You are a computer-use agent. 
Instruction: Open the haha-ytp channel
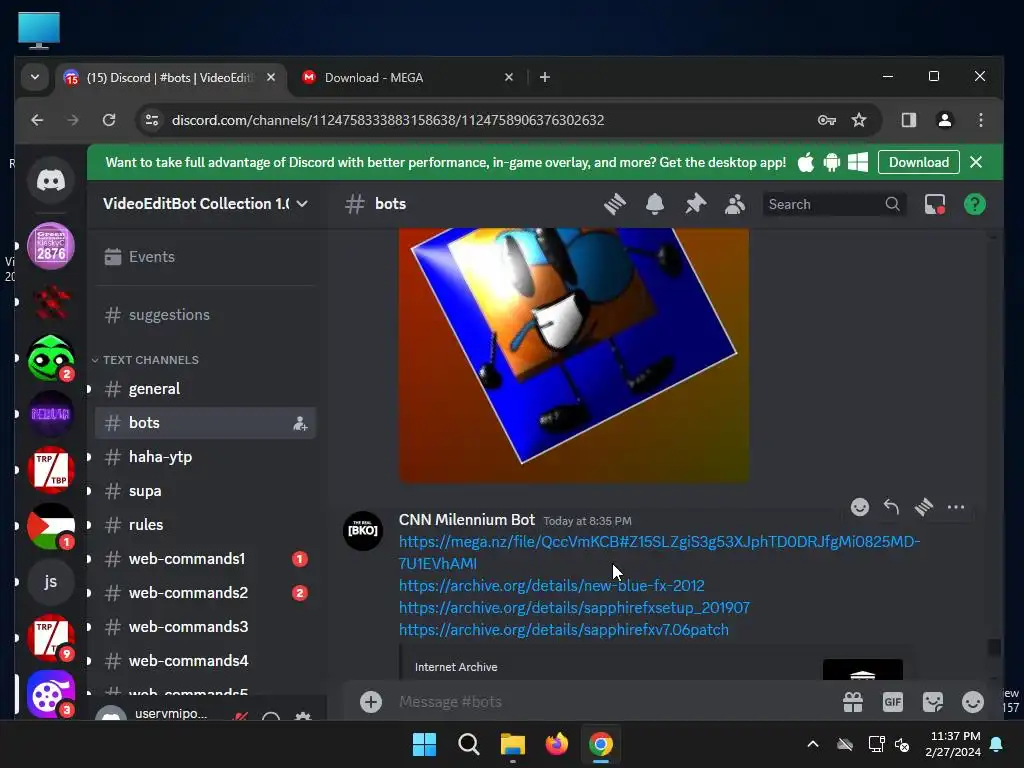205,456
